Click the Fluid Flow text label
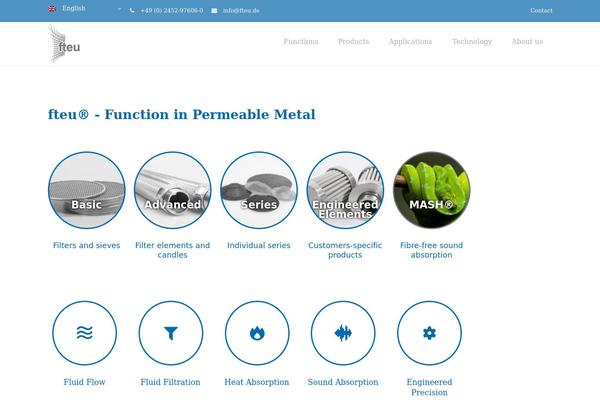 coord(85,382)
